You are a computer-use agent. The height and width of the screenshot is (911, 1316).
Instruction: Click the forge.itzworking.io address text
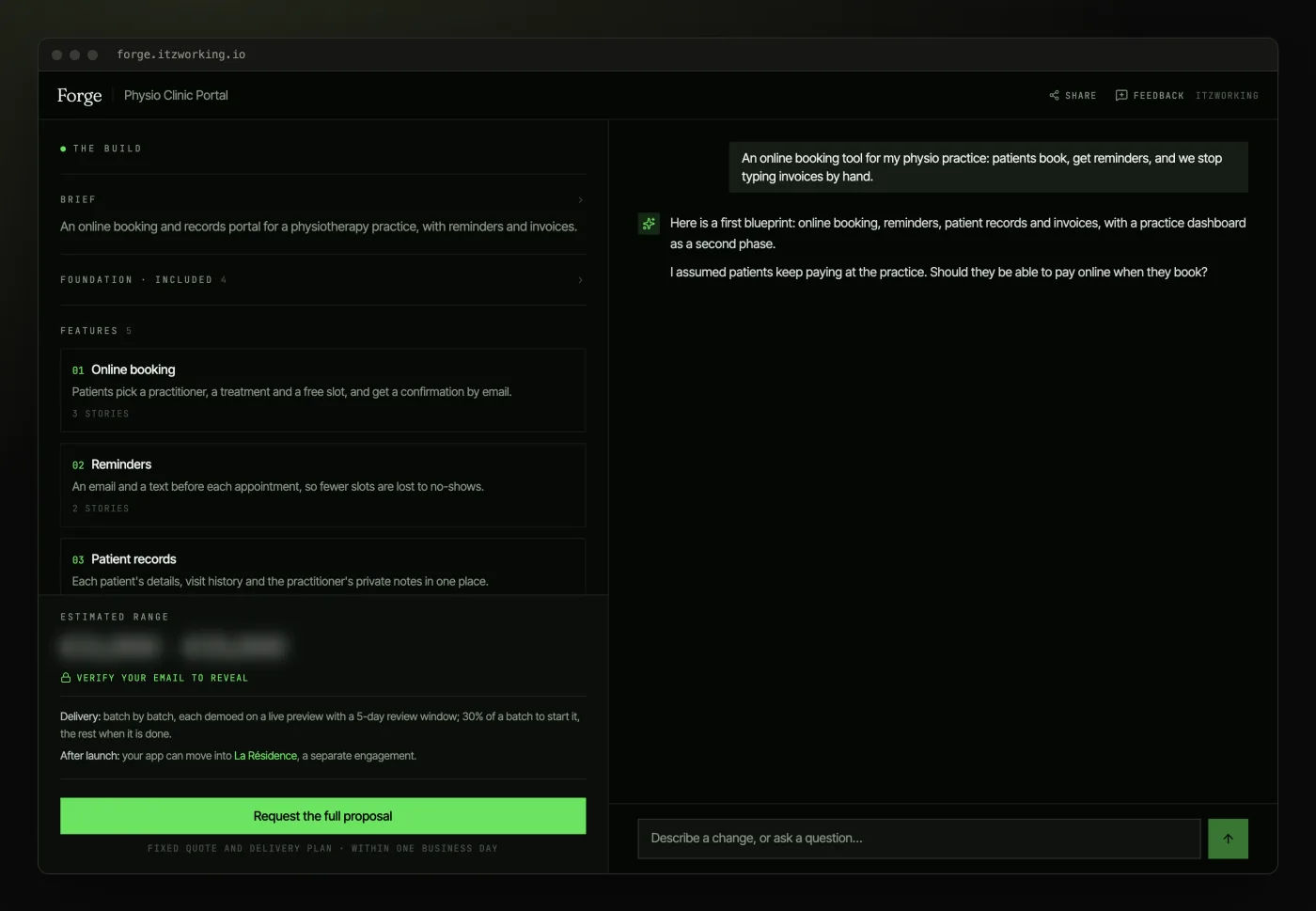180,55
